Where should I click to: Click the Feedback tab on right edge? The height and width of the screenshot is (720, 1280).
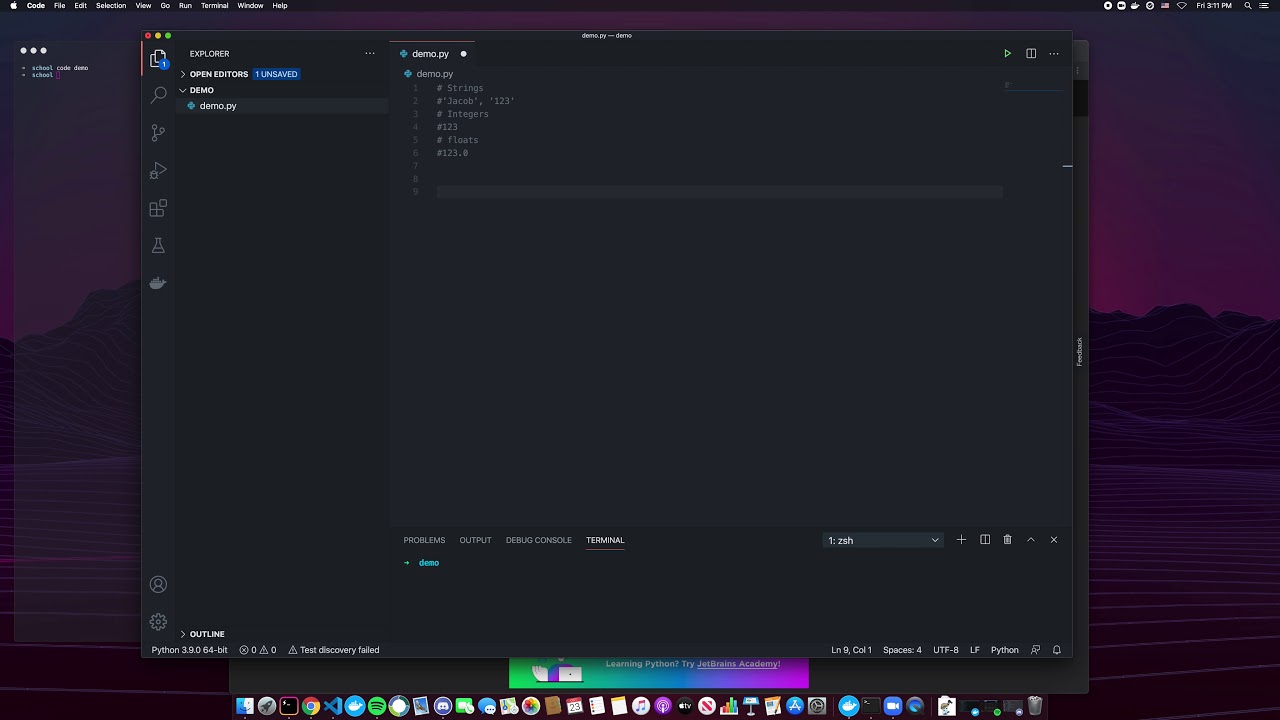click(1079, 351)
